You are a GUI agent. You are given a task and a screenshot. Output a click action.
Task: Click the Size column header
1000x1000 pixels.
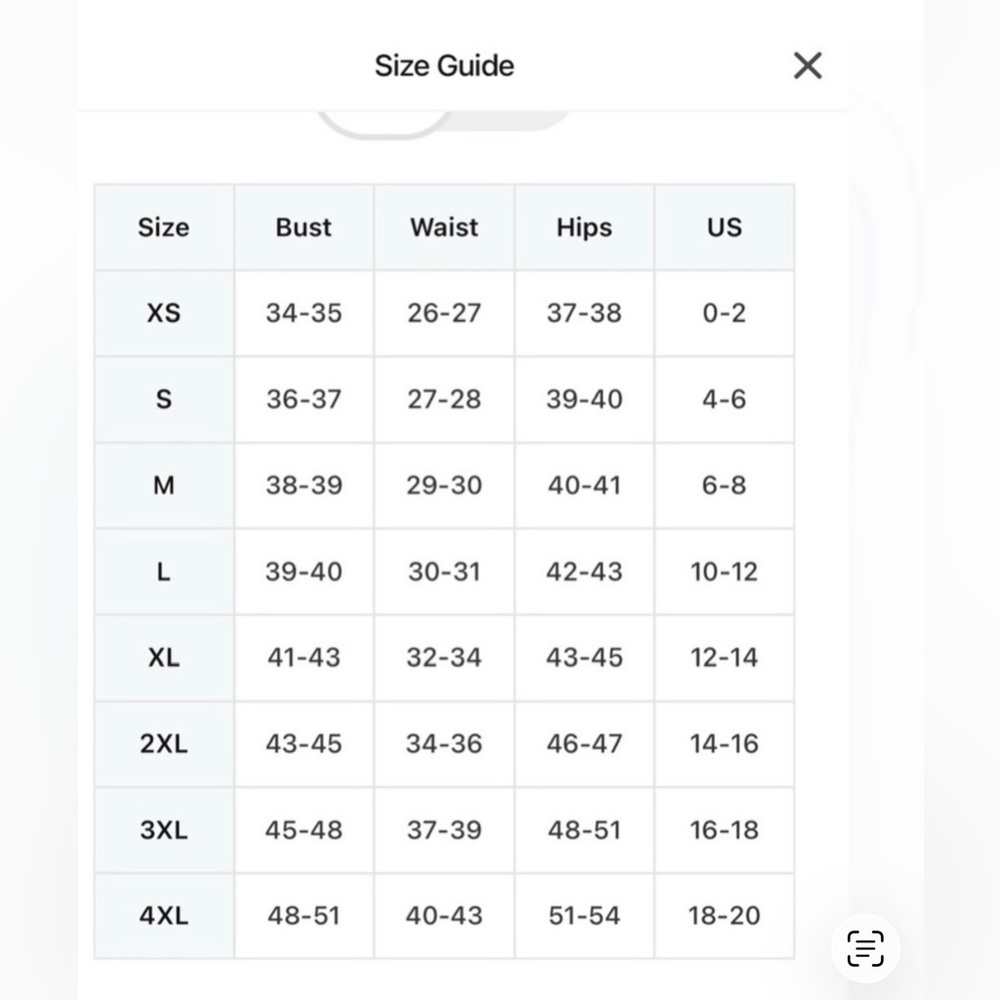point(164,228)
